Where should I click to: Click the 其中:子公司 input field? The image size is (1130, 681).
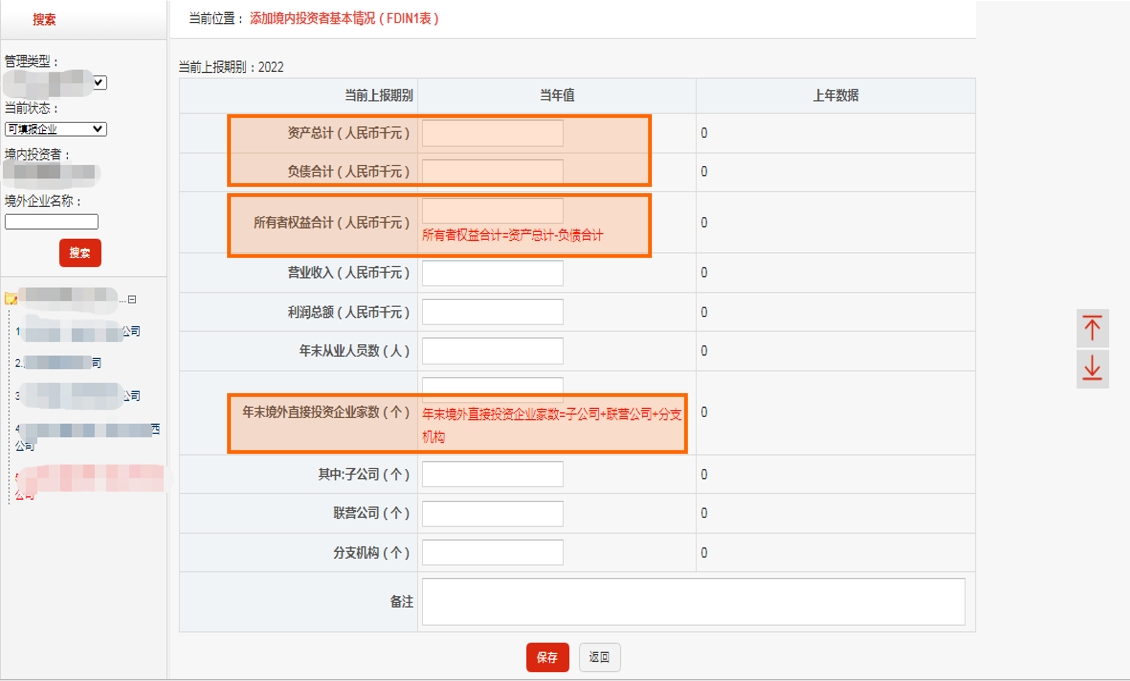tap(494, 473)
